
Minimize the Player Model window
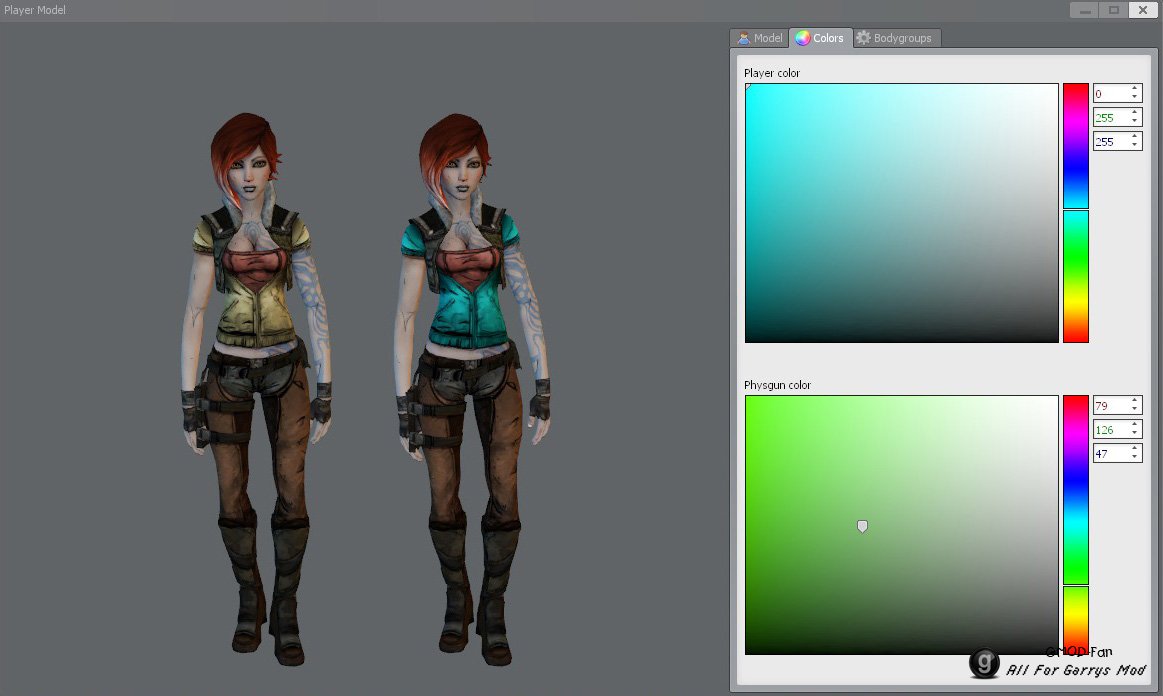1084,10
